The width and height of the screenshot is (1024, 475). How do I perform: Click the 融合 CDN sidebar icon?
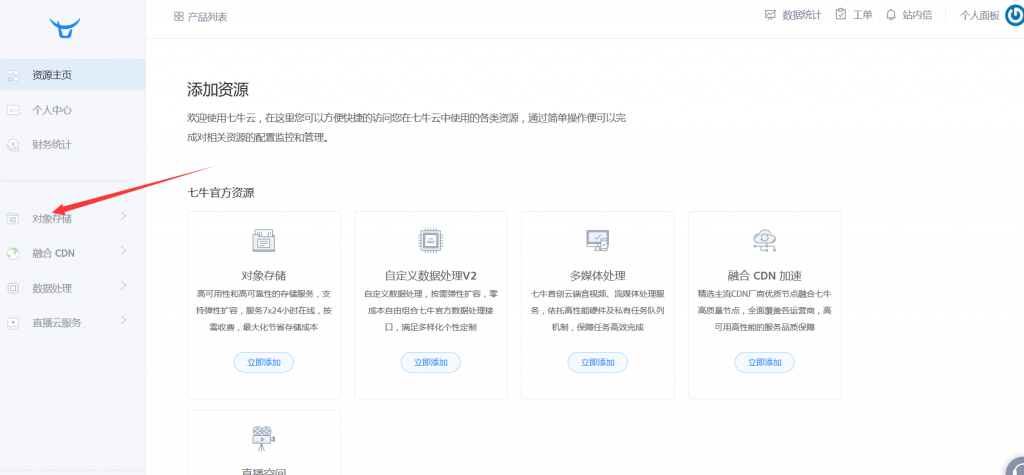13,254
